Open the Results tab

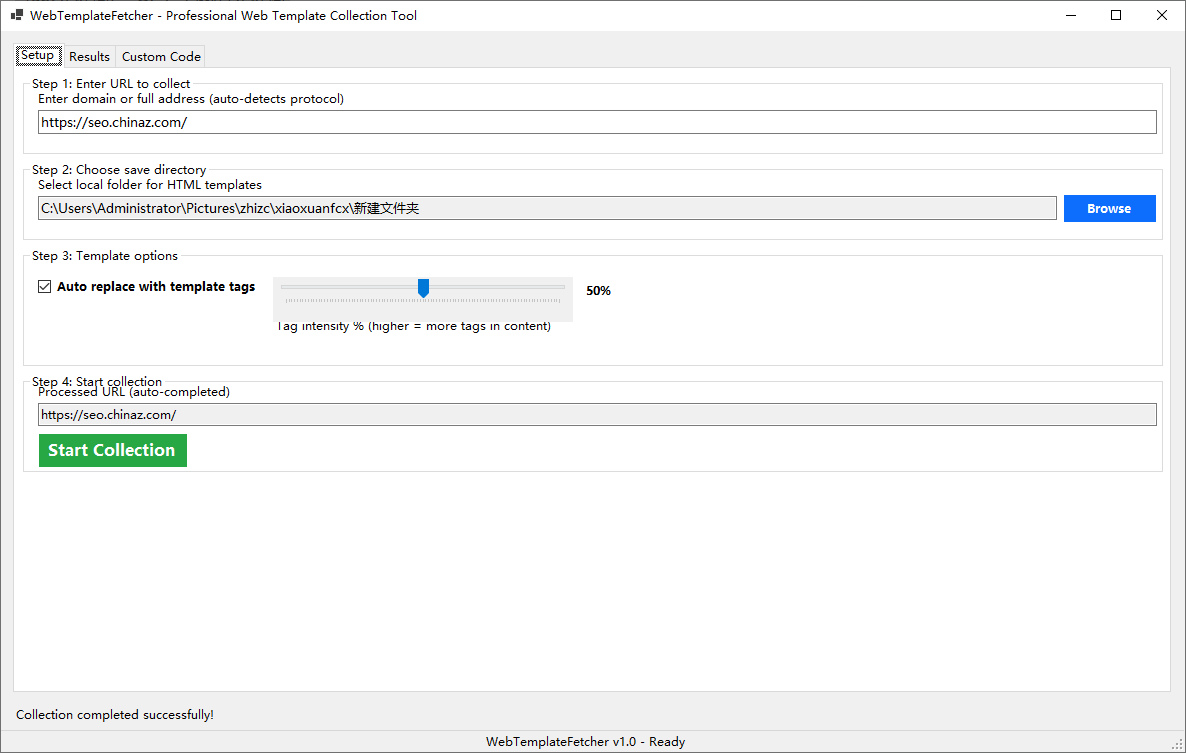89,57
